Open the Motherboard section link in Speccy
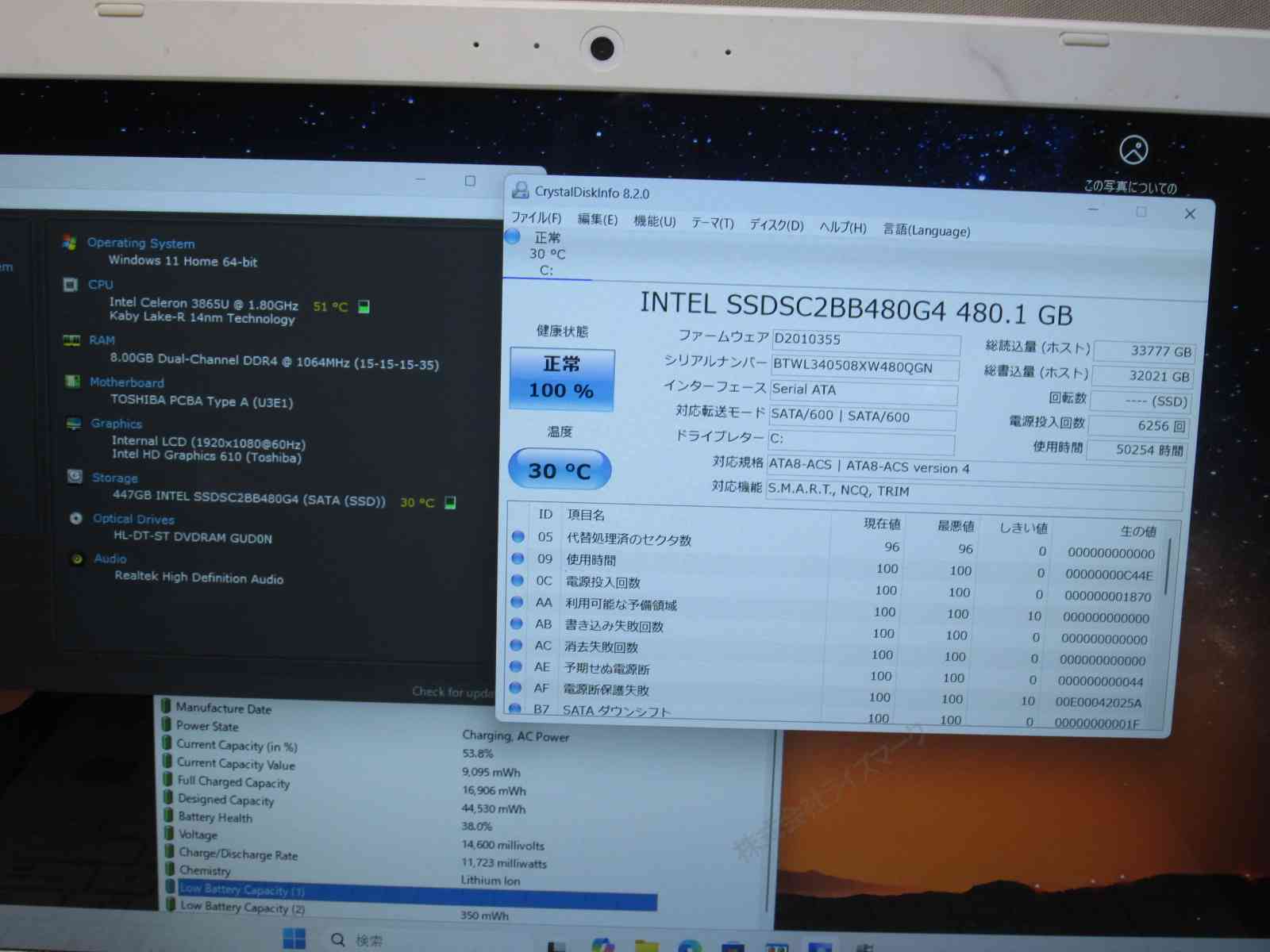The height and width of the screenshot is (952, 1270). (127, 382)
